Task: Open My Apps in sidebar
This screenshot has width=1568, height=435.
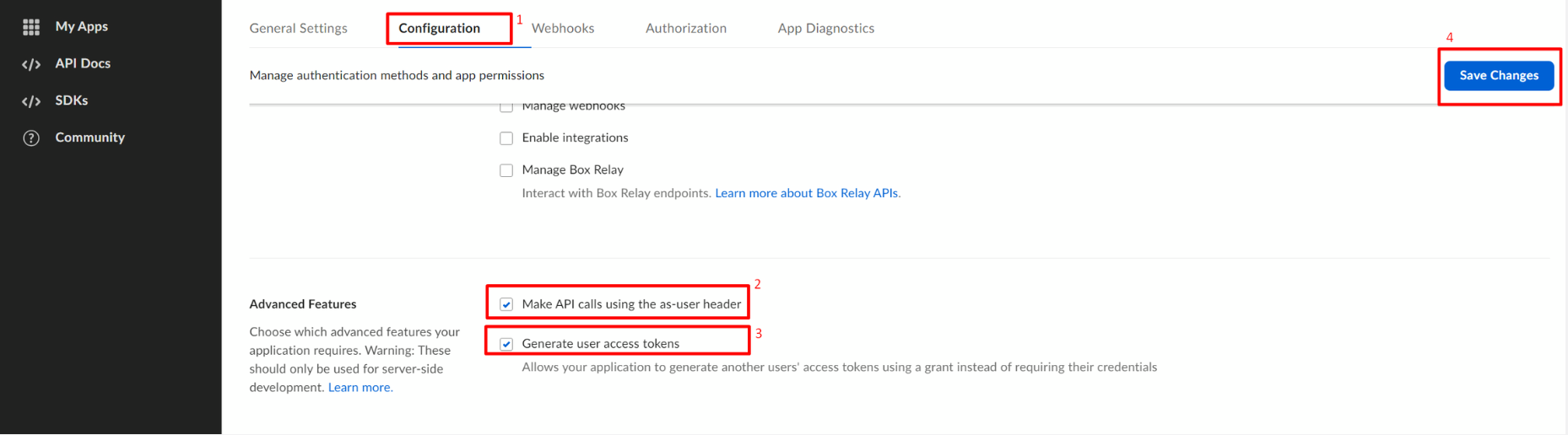Action: pos(81,27)
